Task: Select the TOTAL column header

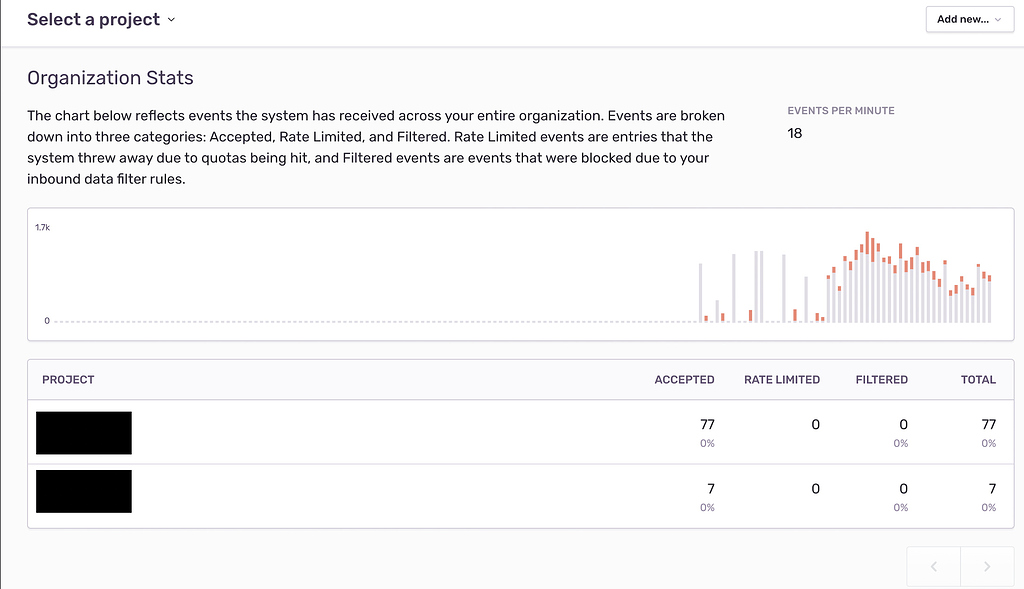Action: [x=978, y=380]
